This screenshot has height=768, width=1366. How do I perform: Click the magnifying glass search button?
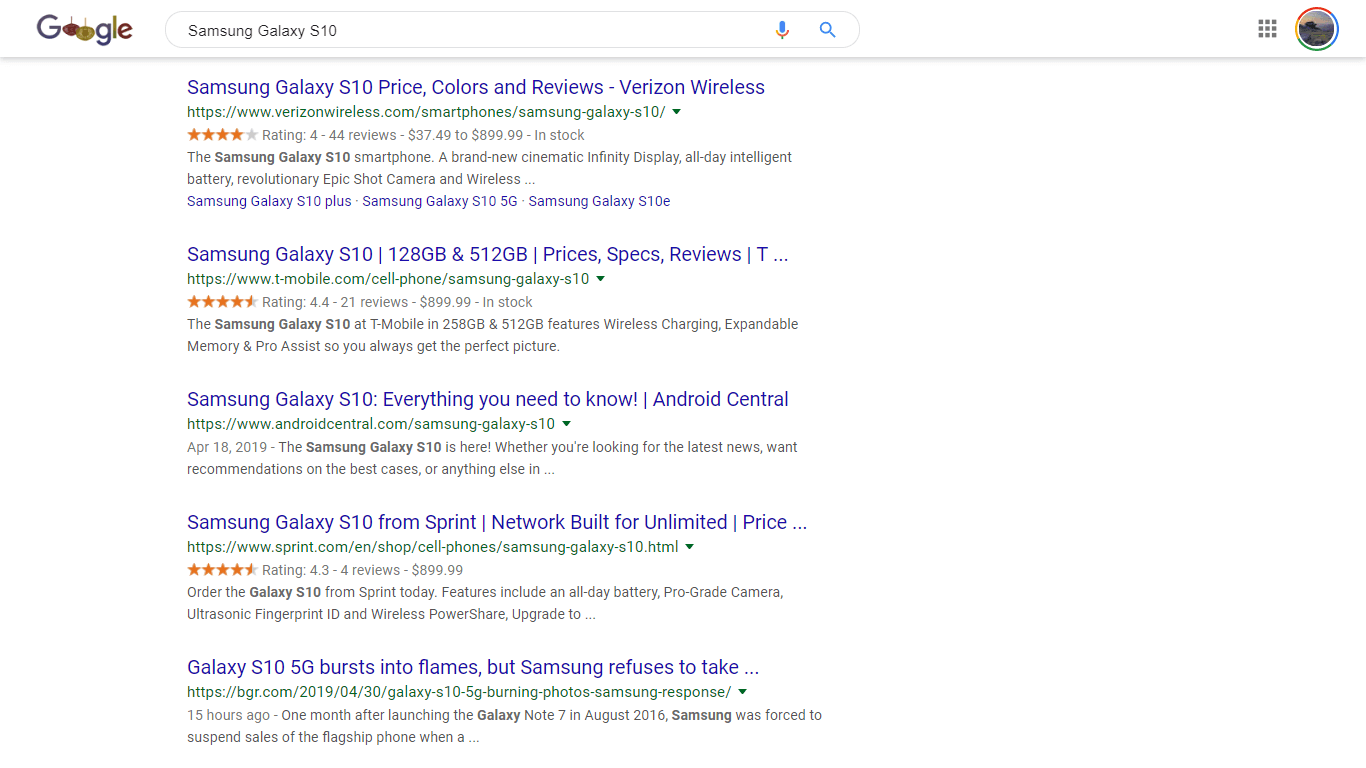827,30
